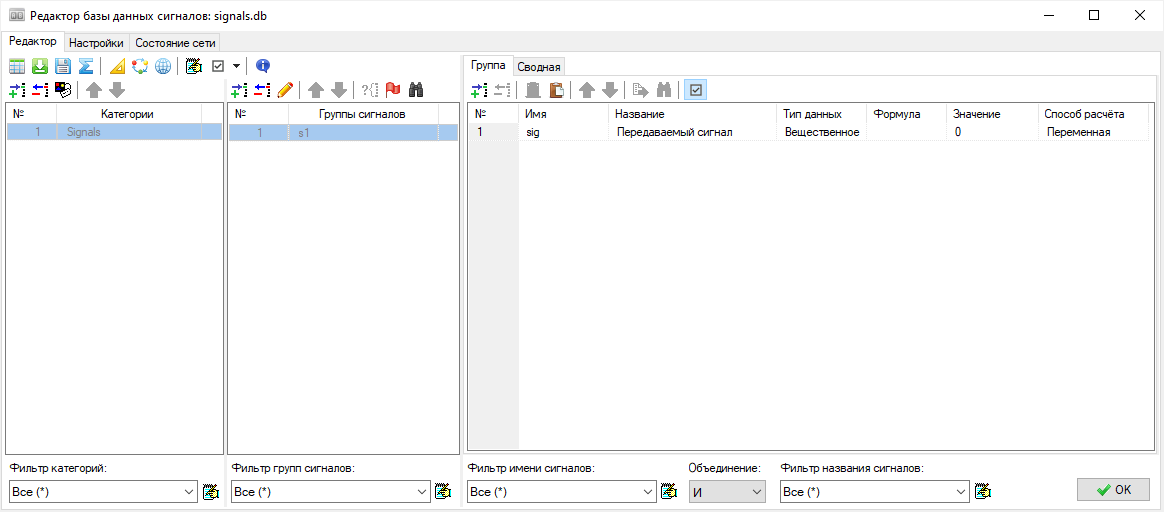Open the Сводная tab
This screenshot has width=1164, height=512.
[x=539, y=67]
